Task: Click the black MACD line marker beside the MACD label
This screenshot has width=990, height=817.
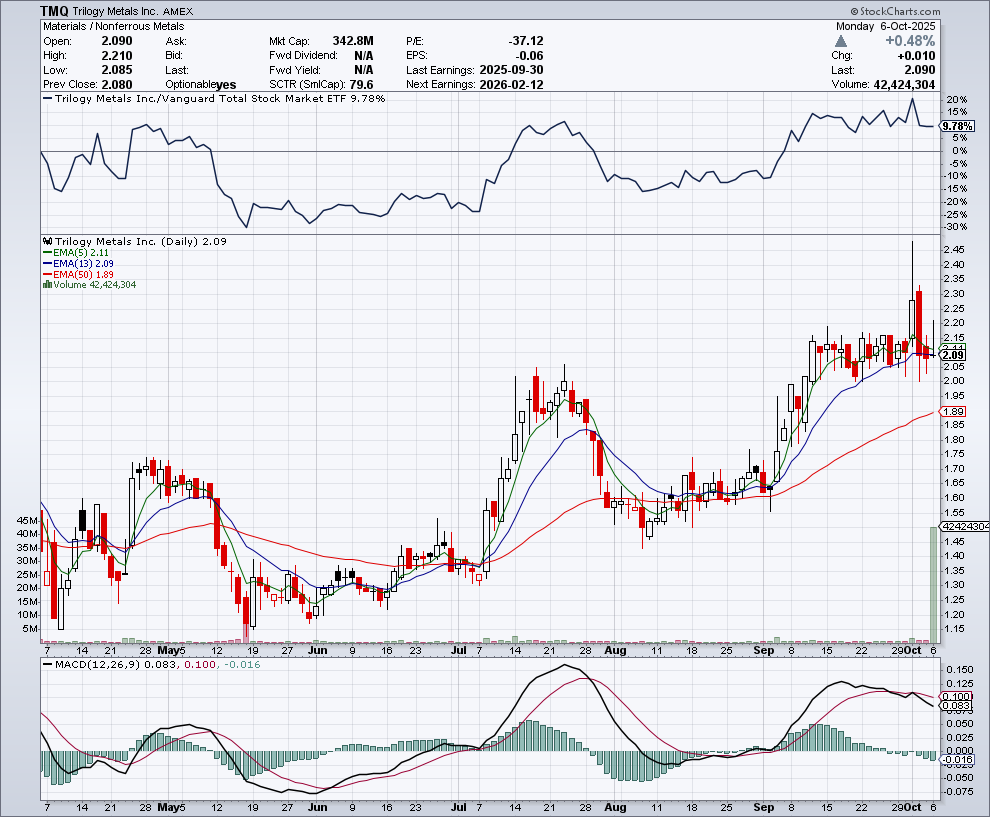Action: click(x=47, y=664)
